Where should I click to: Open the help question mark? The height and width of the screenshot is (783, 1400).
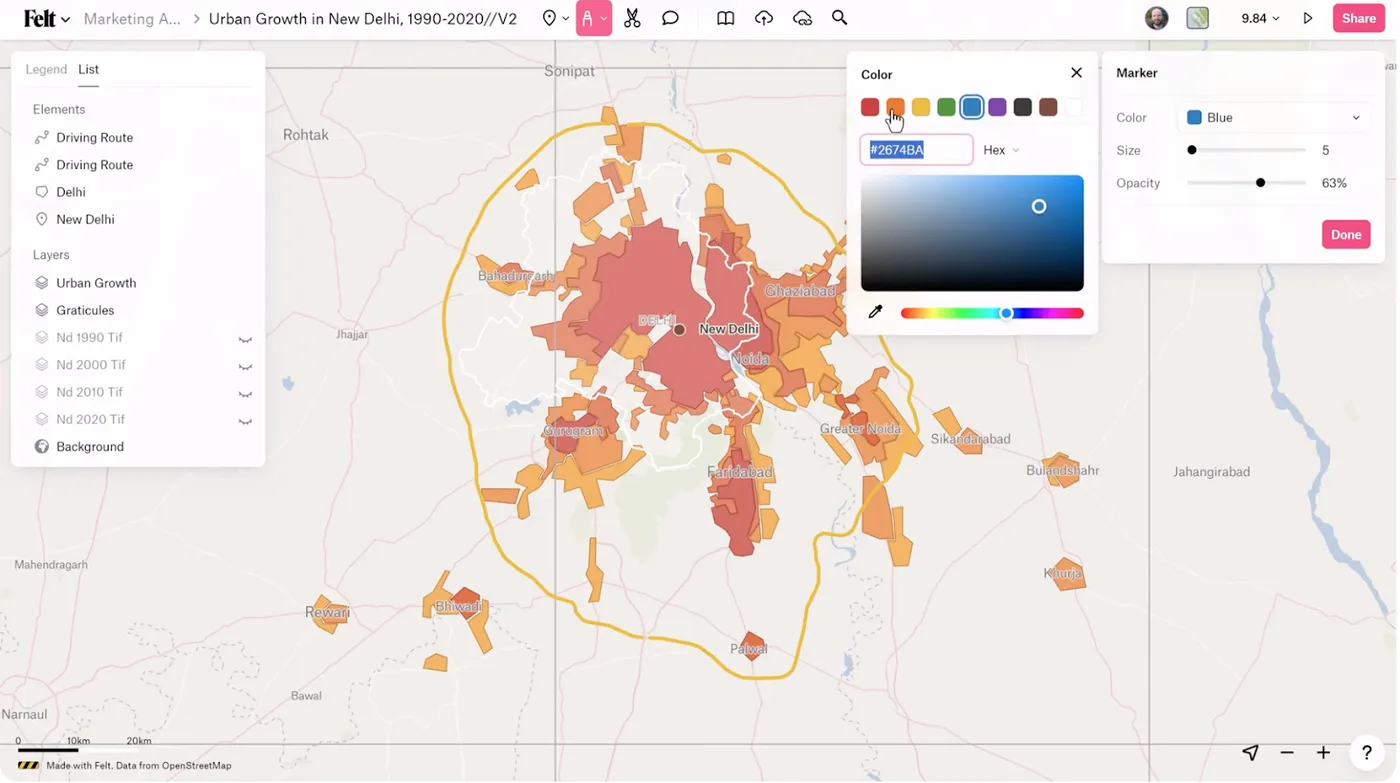(x=1366, y=752)
